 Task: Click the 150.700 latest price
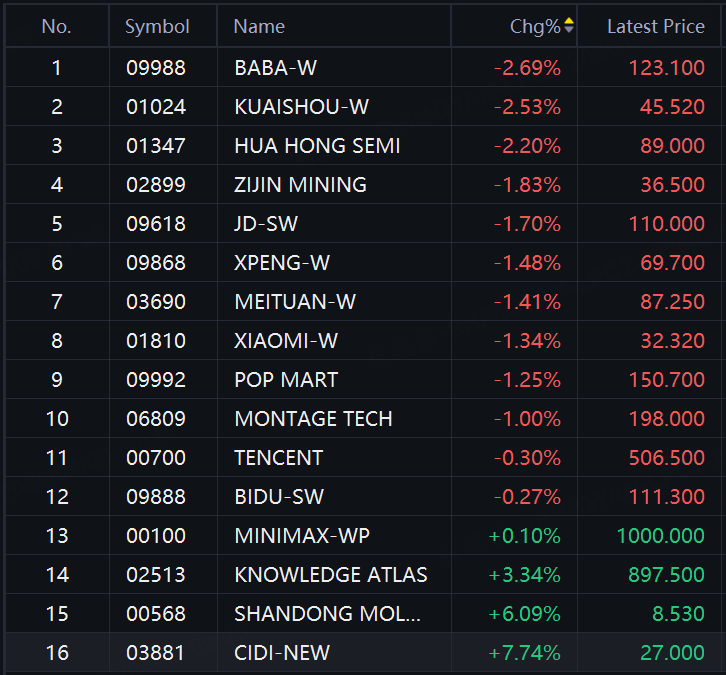pos(667,380)
